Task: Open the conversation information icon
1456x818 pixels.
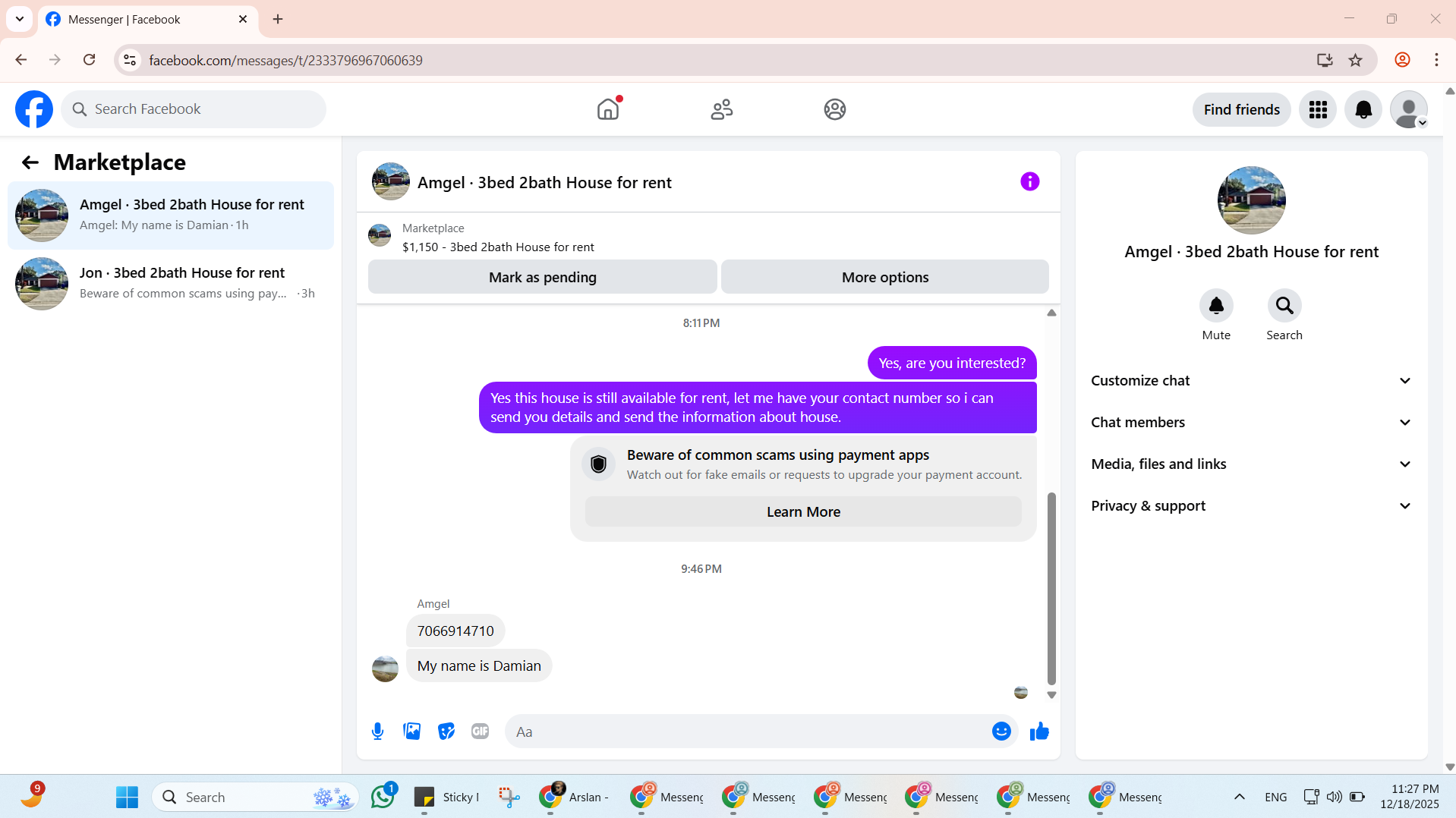Action: pyautogui.click(x=1029, y=181)
